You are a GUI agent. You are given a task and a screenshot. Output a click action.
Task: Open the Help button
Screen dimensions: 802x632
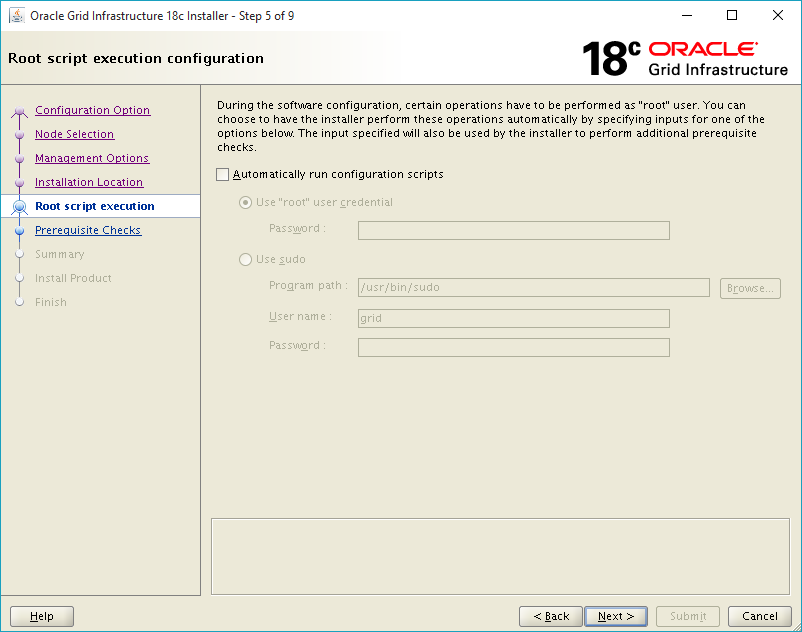tap(42, 616)
